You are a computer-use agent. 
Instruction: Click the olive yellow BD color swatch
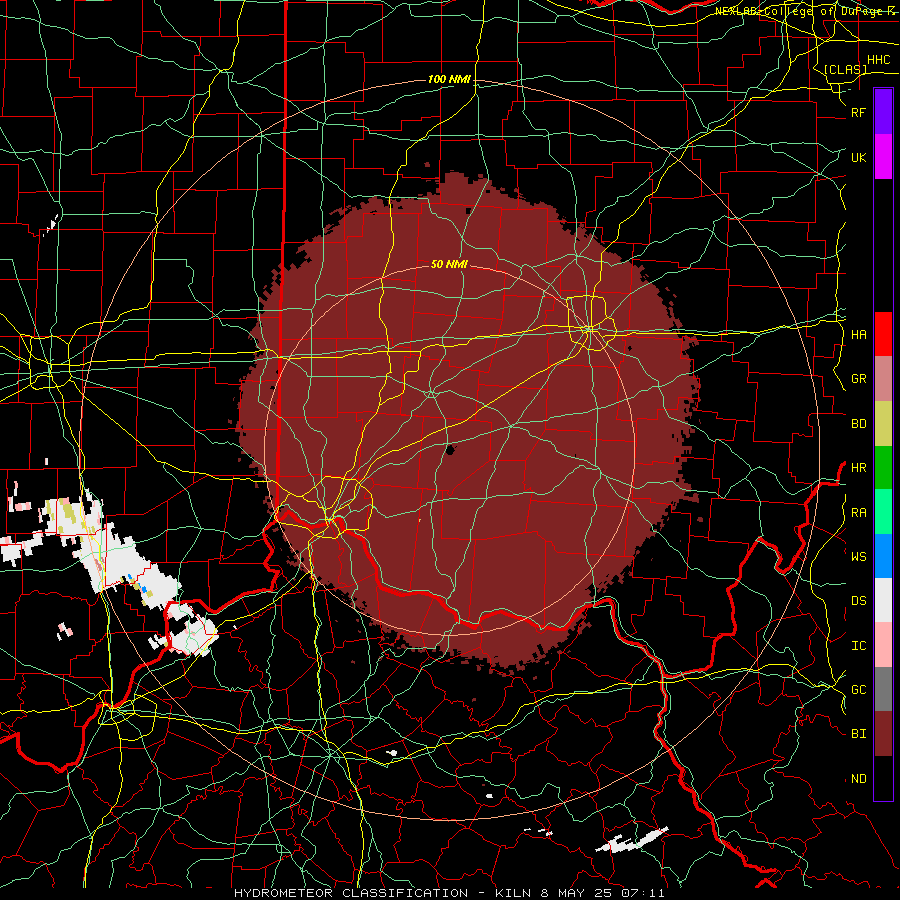[883, 423]
